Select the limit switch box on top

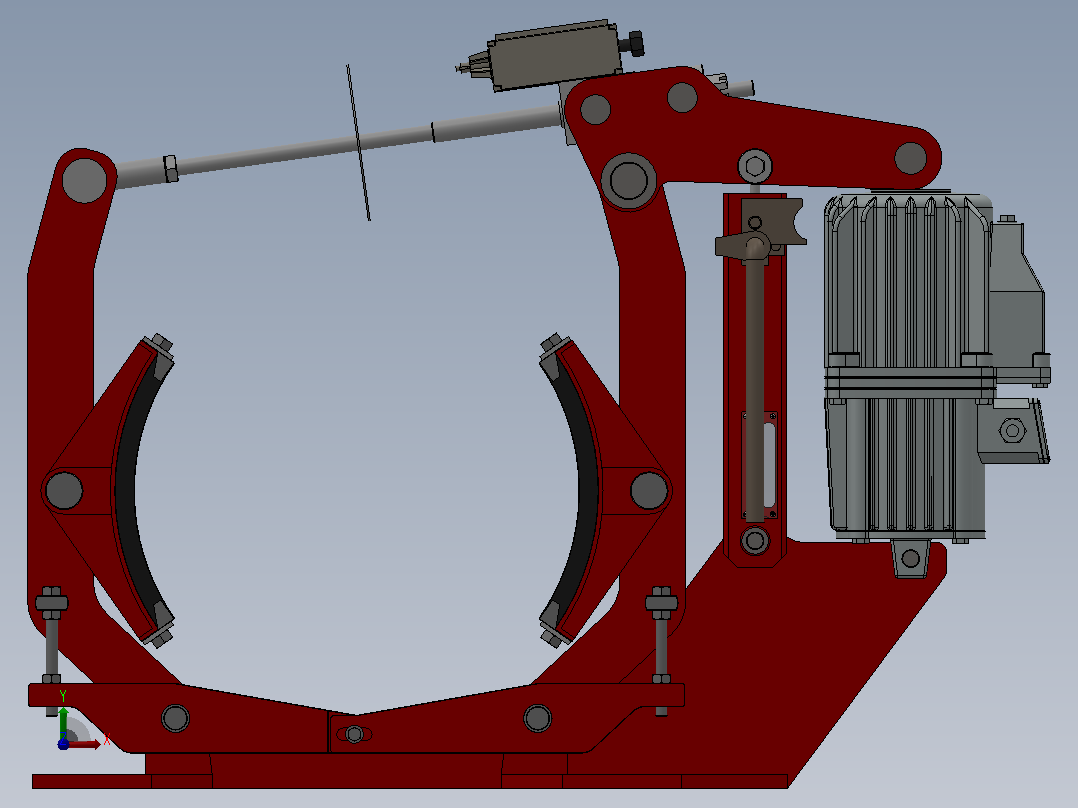tap(554, 56)
